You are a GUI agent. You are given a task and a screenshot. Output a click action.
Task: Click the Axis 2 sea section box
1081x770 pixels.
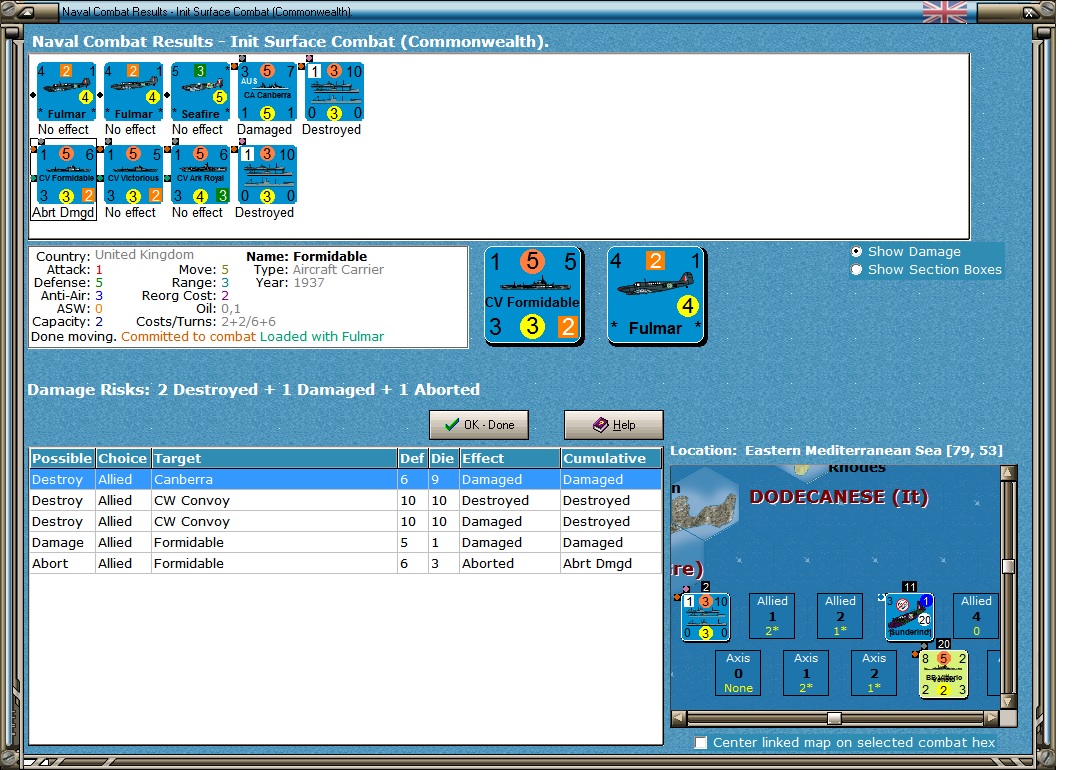pos(873,673)
